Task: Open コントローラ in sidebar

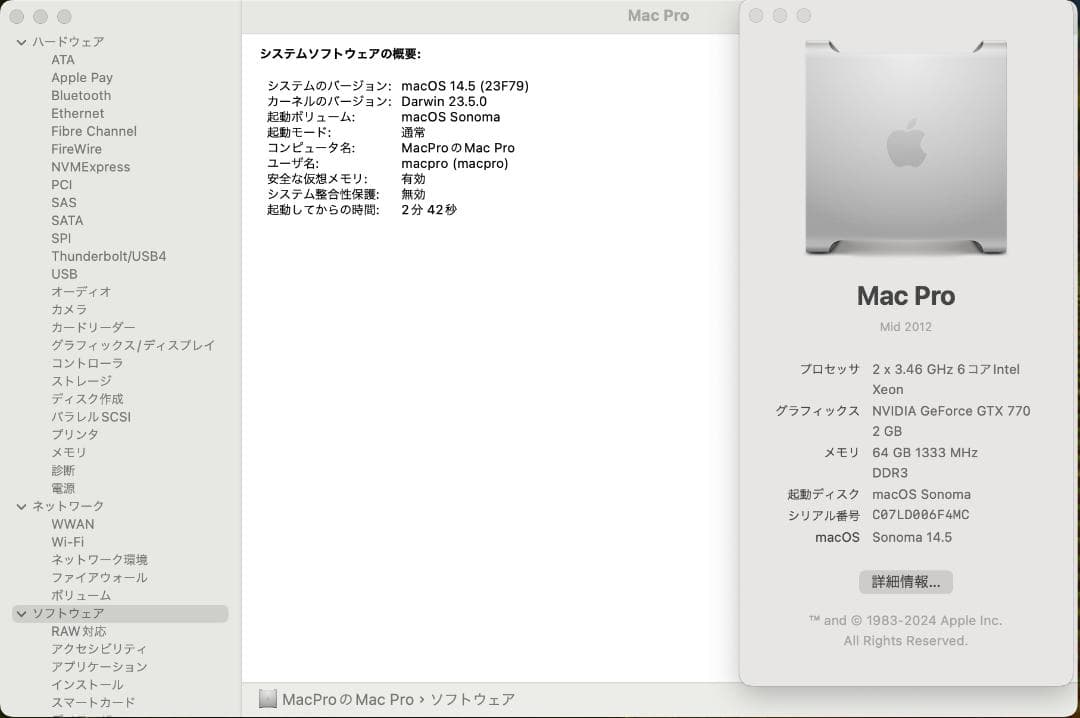Action: tap(87, 364)
